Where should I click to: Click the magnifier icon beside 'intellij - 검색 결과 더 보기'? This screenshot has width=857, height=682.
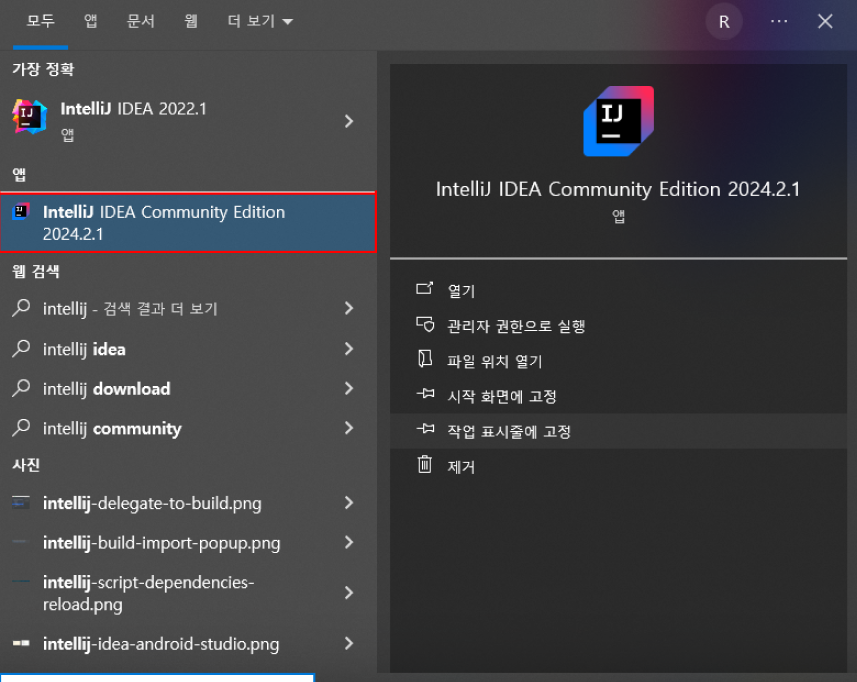click(21, 308)
